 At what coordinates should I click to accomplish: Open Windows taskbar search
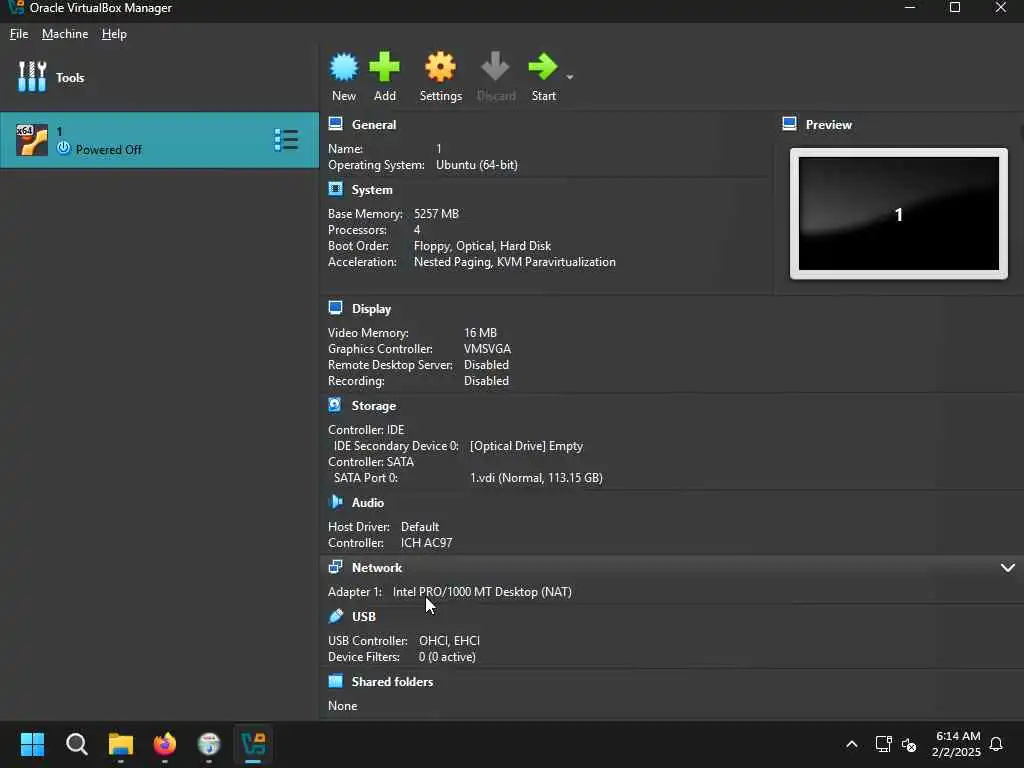click(76, 744)
